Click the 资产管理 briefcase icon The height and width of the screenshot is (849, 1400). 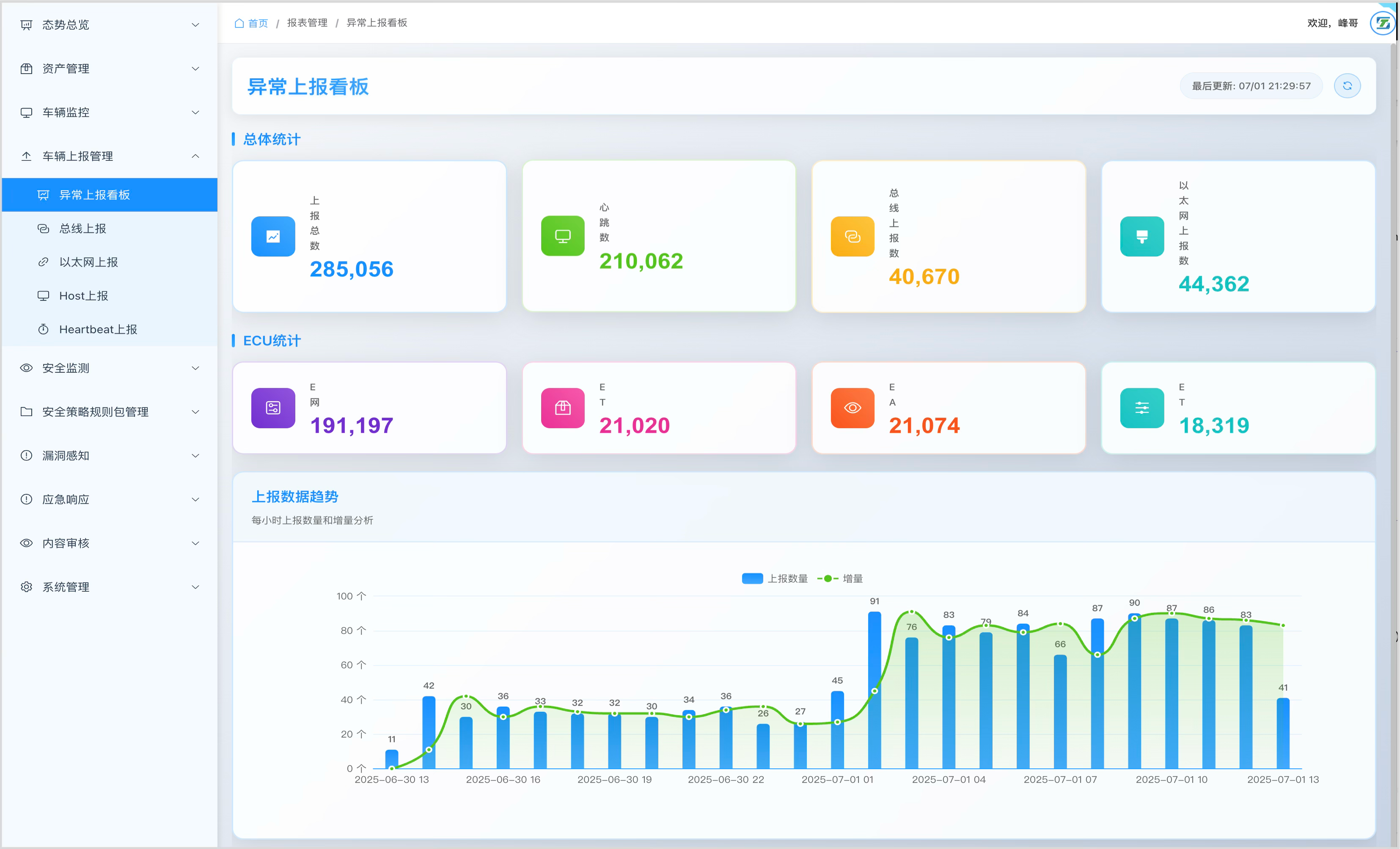pyautogui.click(x=26, y=68)
